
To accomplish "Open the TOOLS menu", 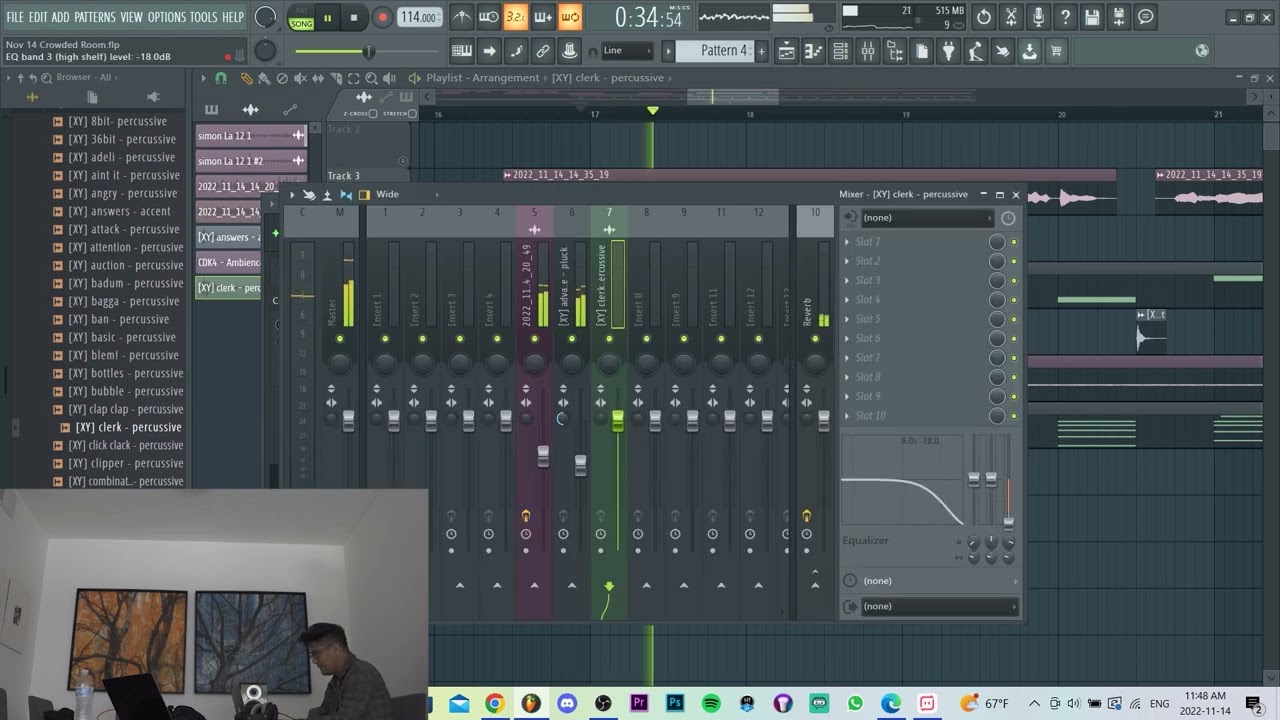I will pos(204,17).
